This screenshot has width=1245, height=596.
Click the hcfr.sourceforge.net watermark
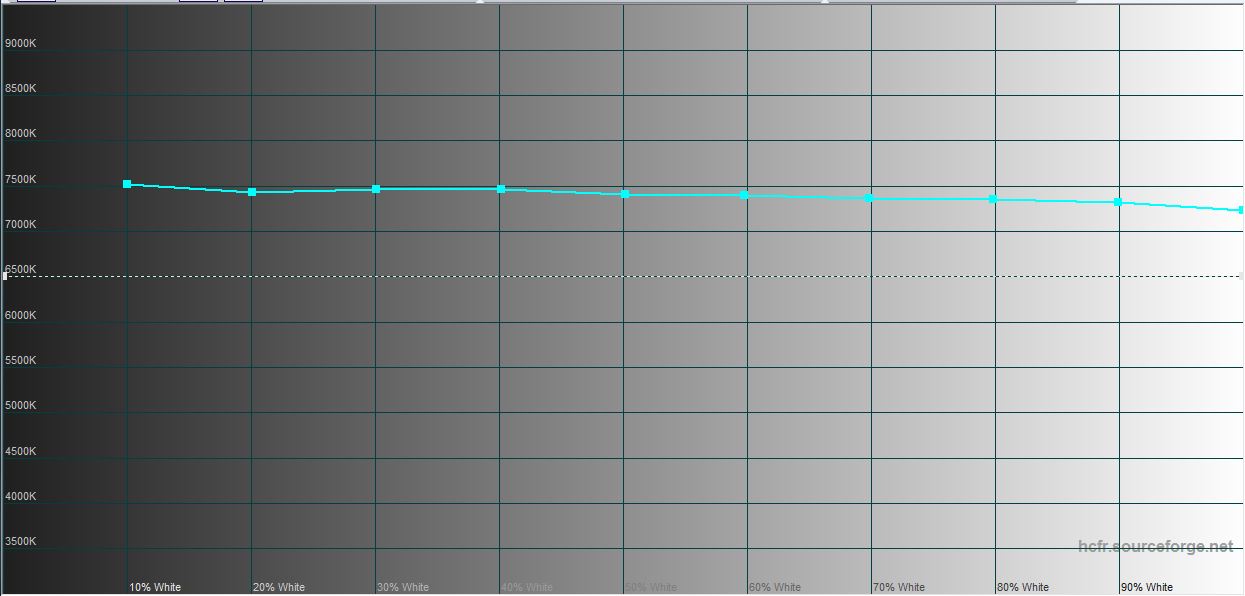(x=1155, y=547)
